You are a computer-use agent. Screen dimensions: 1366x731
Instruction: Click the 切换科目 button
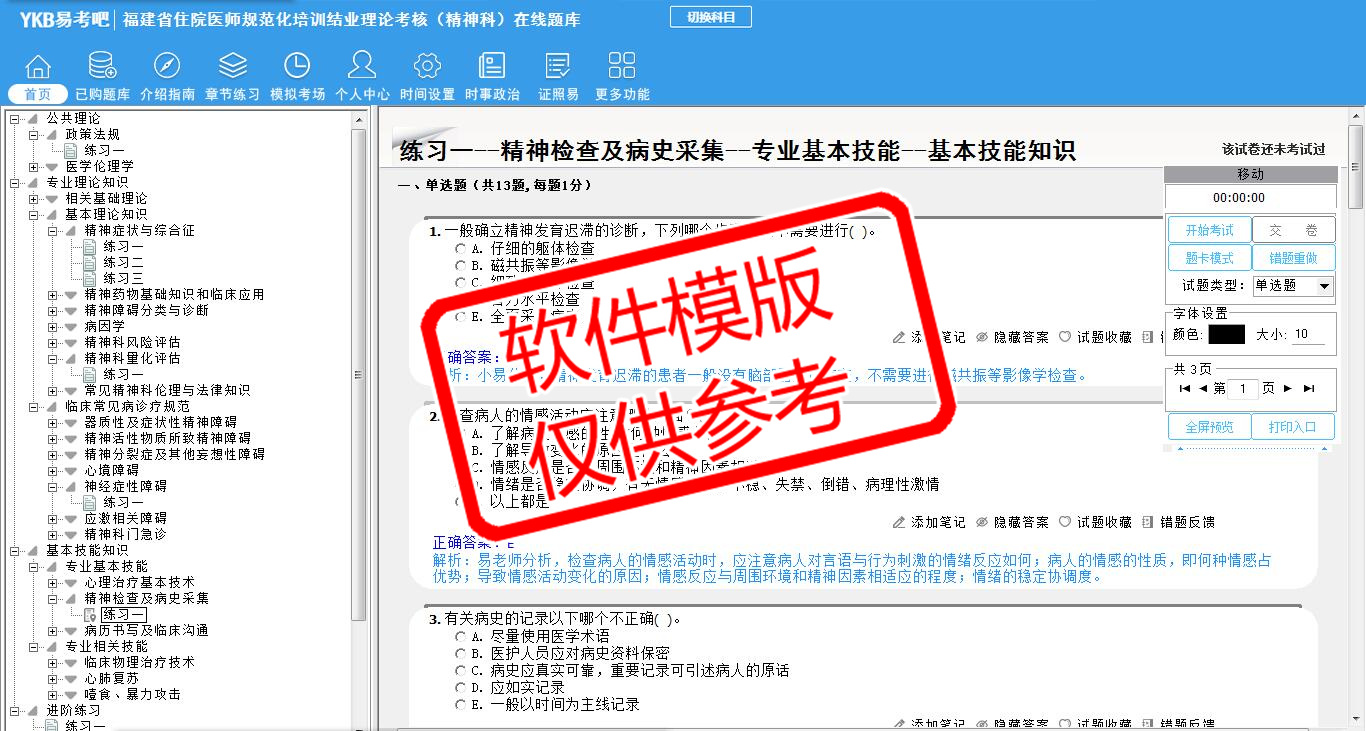[710, 17]
